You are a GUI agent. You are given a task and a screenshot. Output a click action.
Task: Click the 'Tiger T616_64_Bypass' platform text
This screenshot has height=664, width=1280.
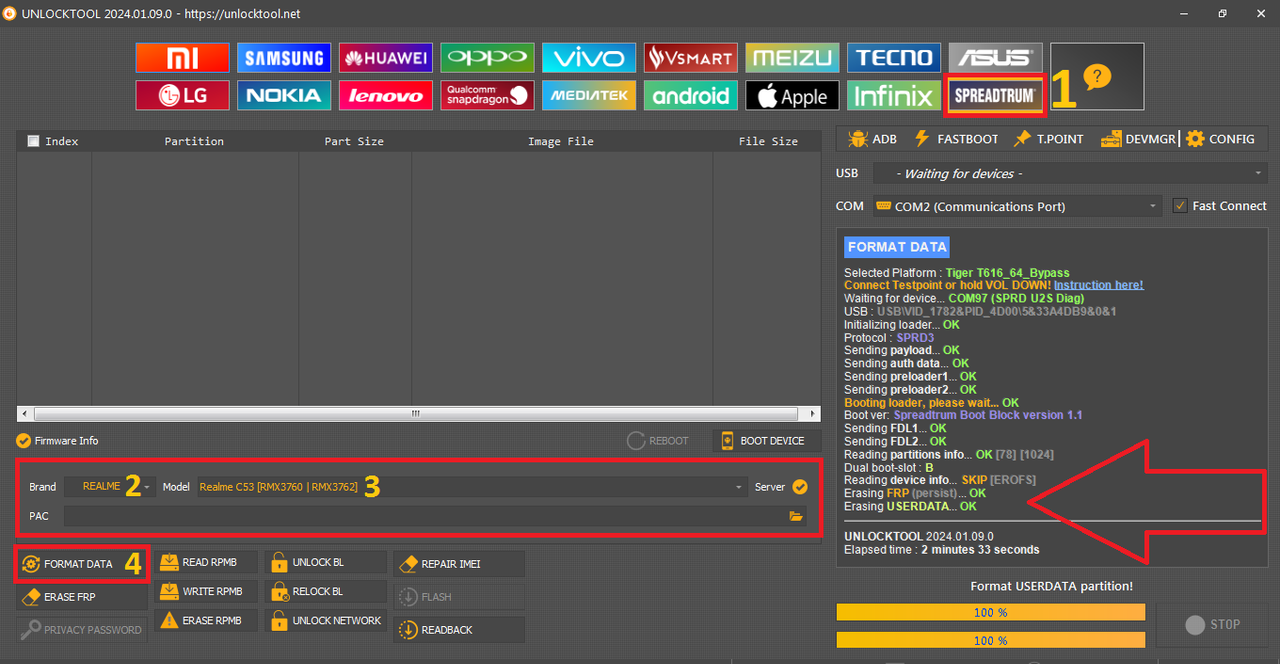1007,272
